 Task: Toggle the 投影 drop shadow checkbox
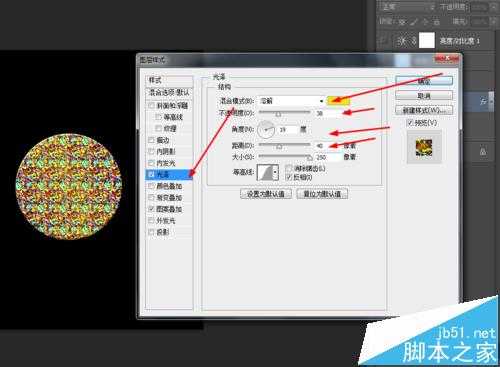point(151,232)
